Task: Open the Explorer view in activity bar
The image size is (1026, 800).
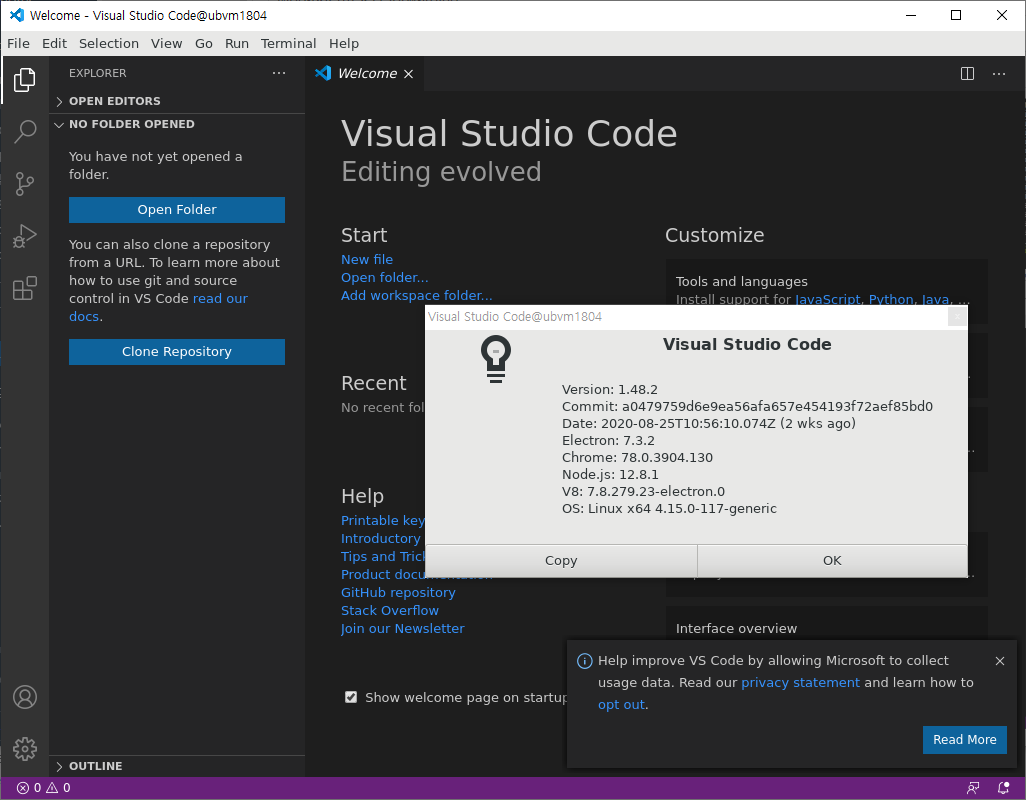Action: coord(25,80)
